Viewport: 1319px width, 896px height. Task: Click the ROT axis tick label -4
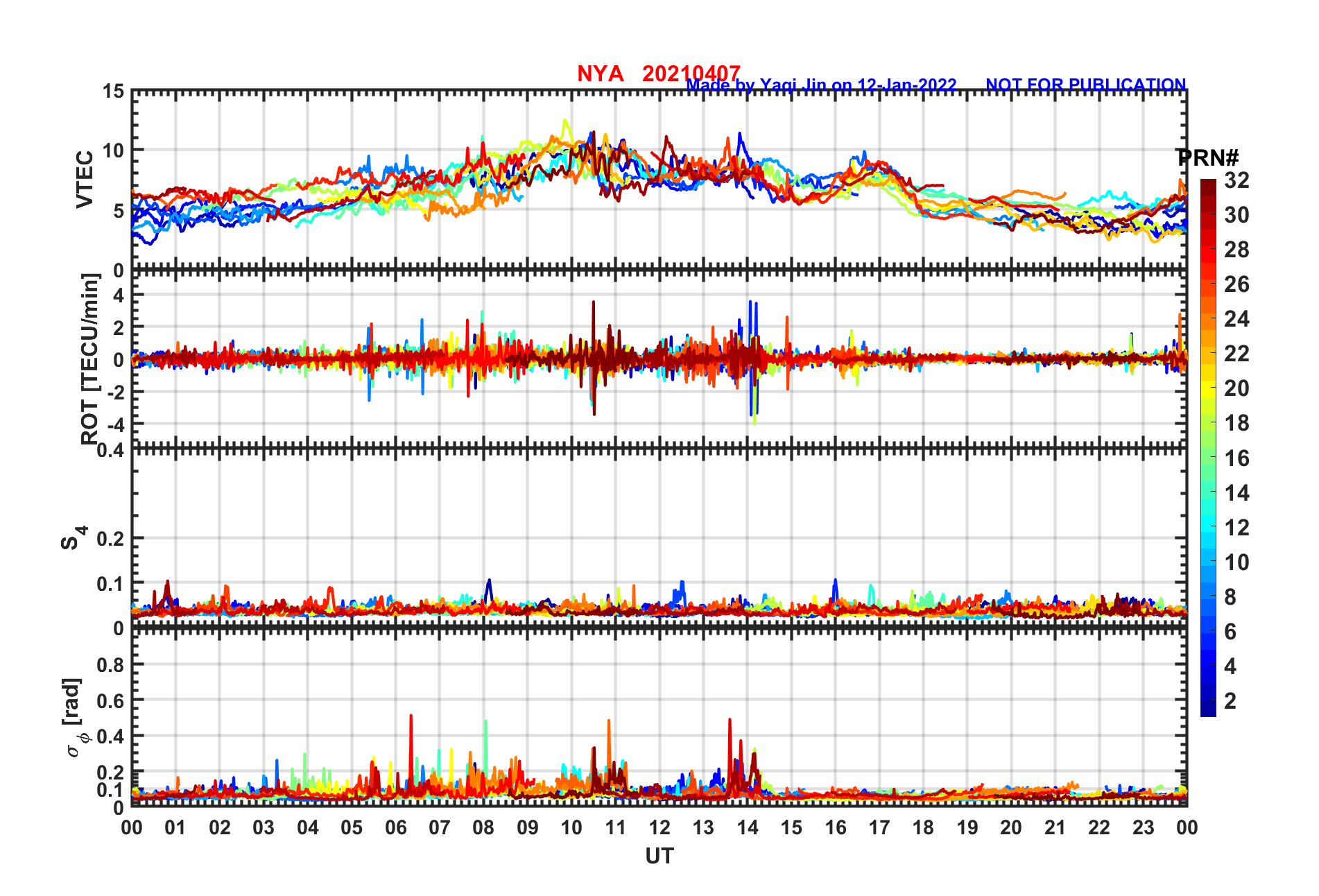116,424
